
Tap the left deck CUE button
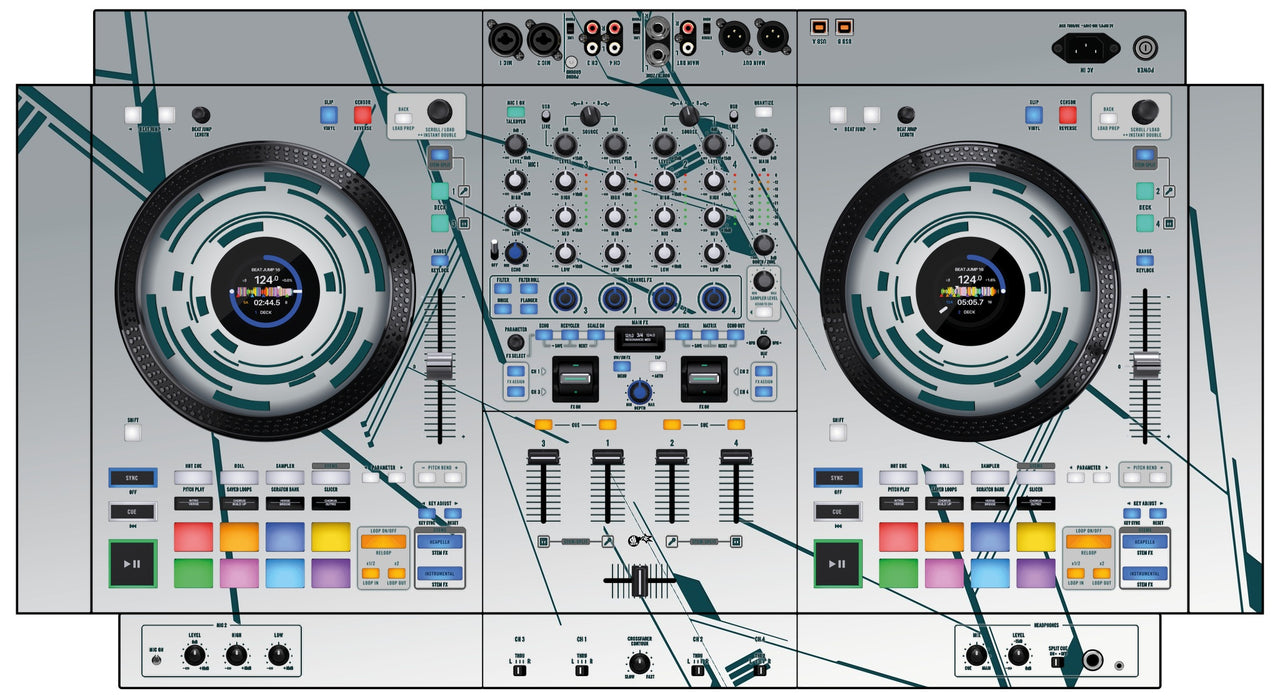tap(133, 512)
